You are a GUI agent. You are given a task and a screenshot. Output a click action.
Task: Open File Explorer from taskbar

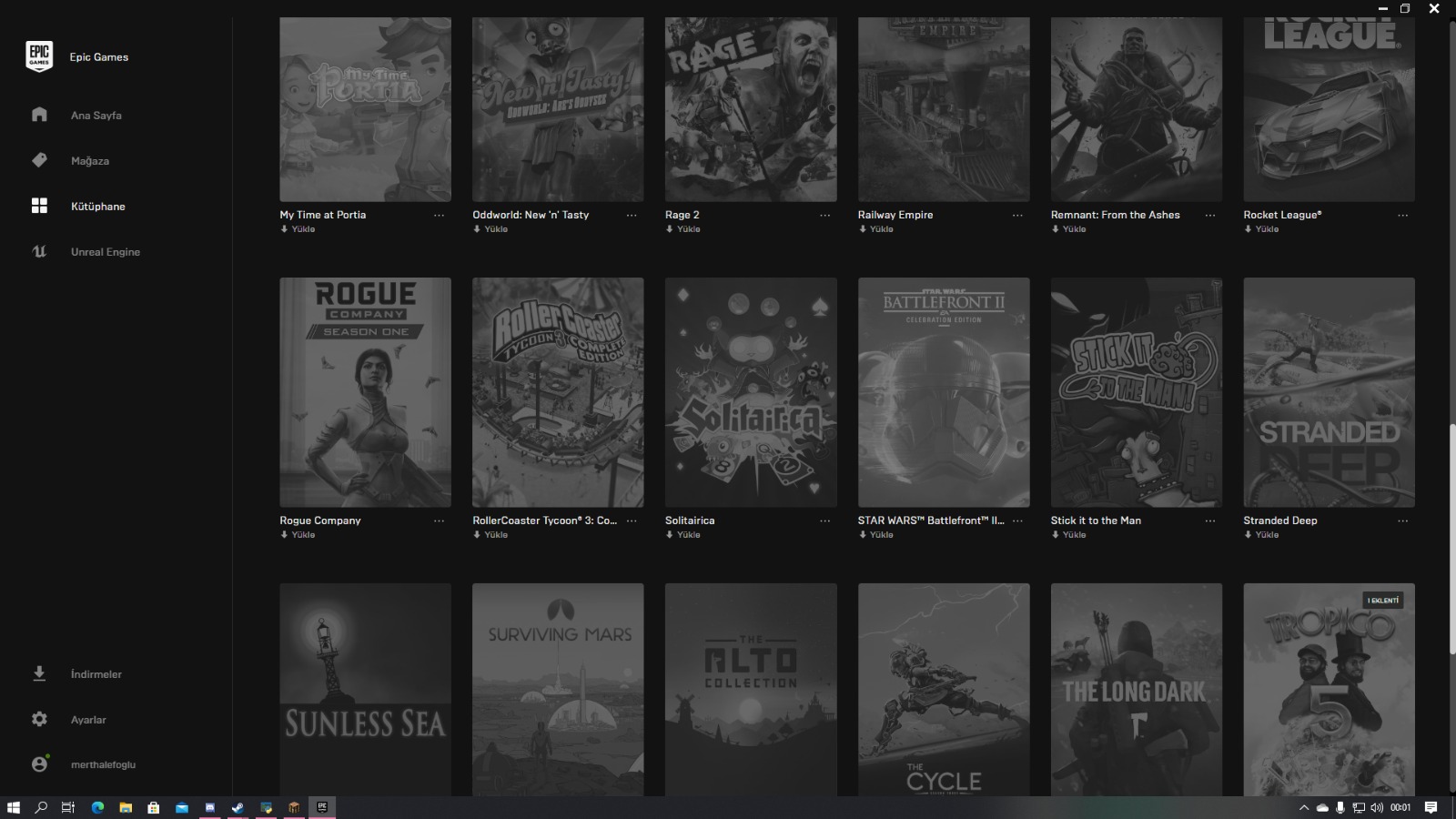point(126,807)
